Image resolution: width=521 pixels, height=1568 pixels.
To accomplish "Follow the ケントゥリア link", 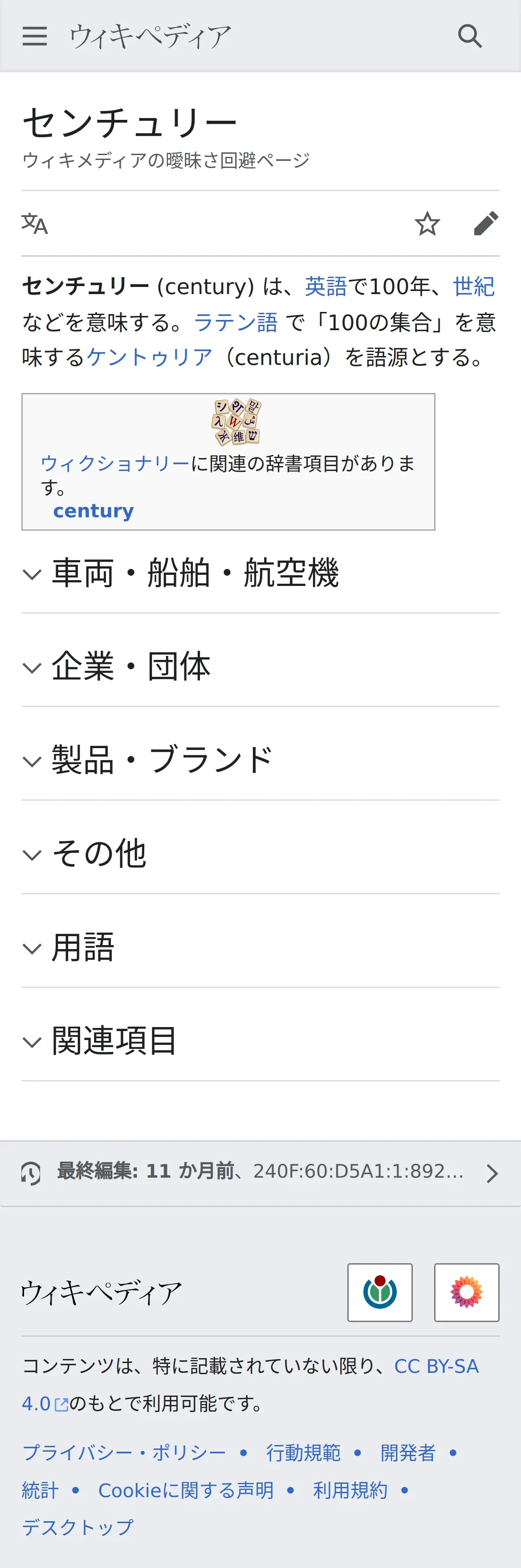I will [x=149, y=357].
